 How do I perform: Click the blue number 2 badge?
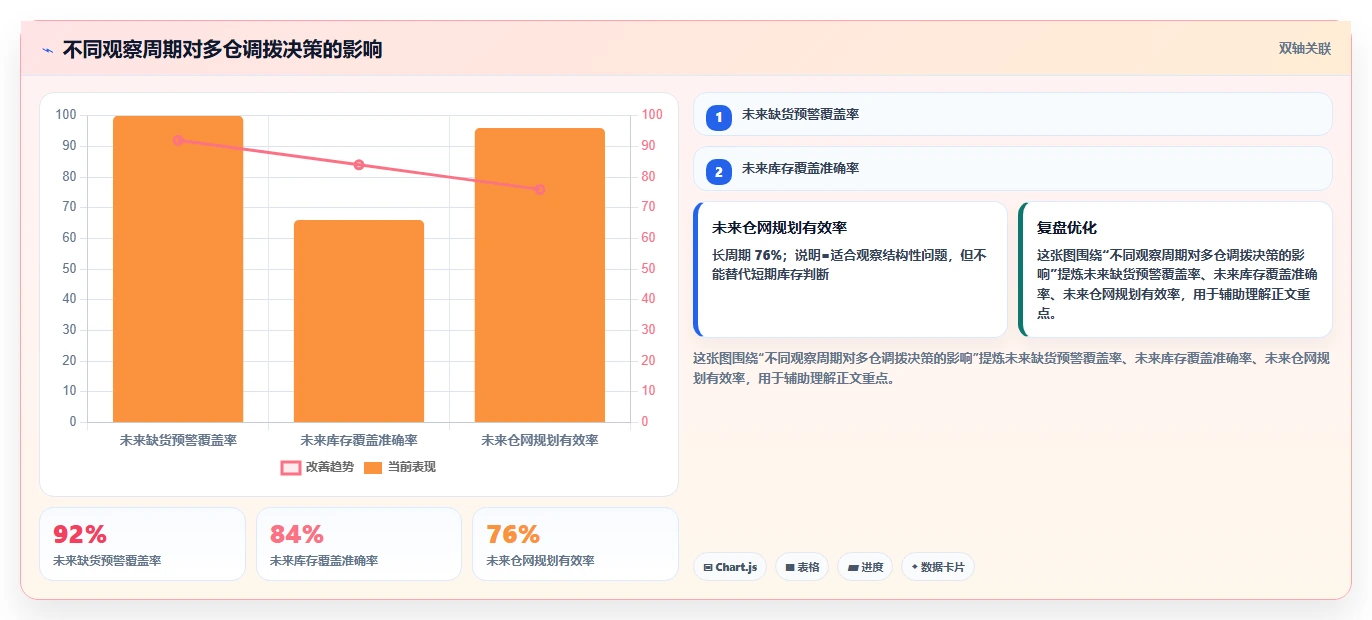718,172
